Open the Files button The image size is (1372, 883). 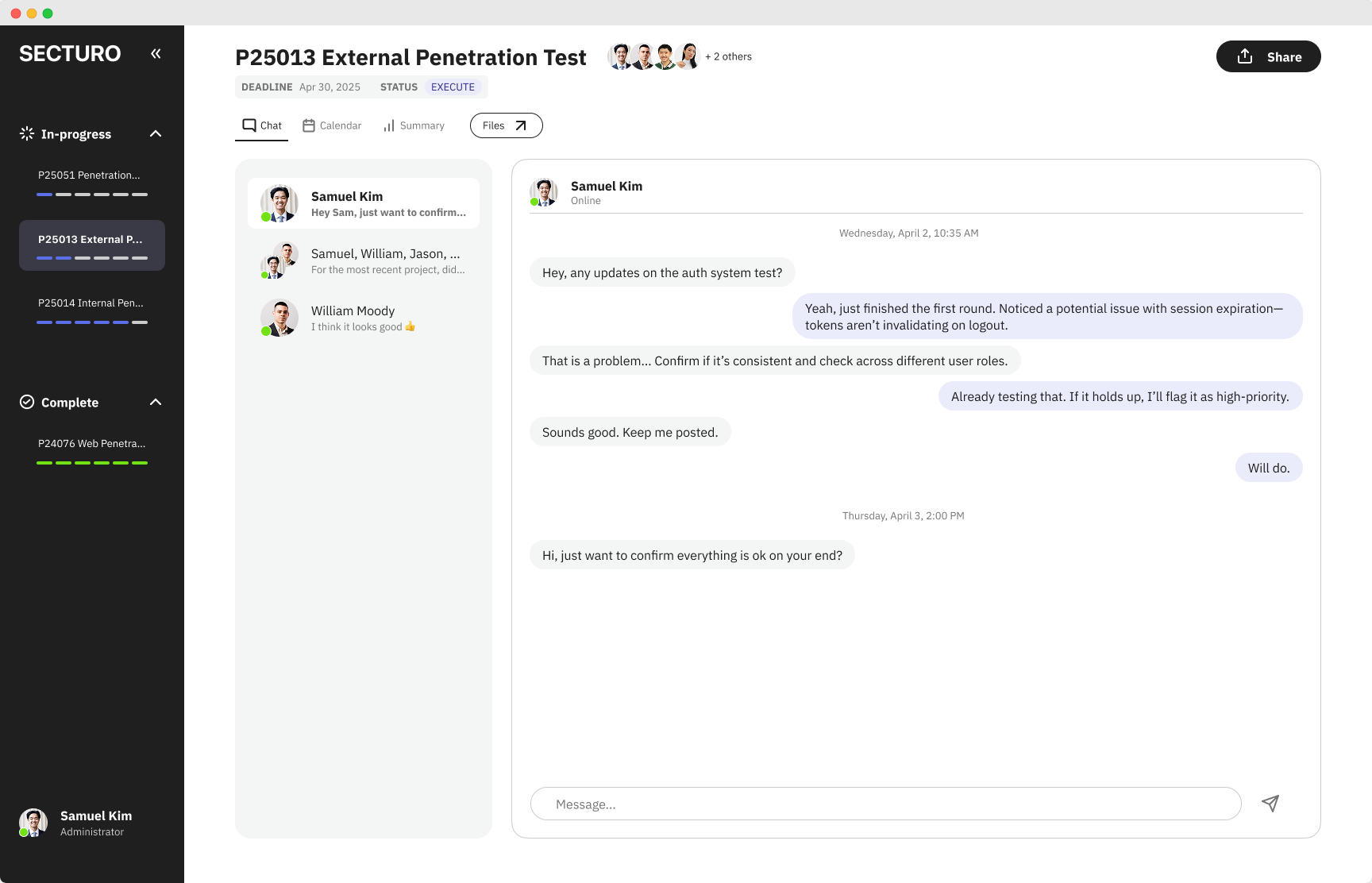[507, 125]
